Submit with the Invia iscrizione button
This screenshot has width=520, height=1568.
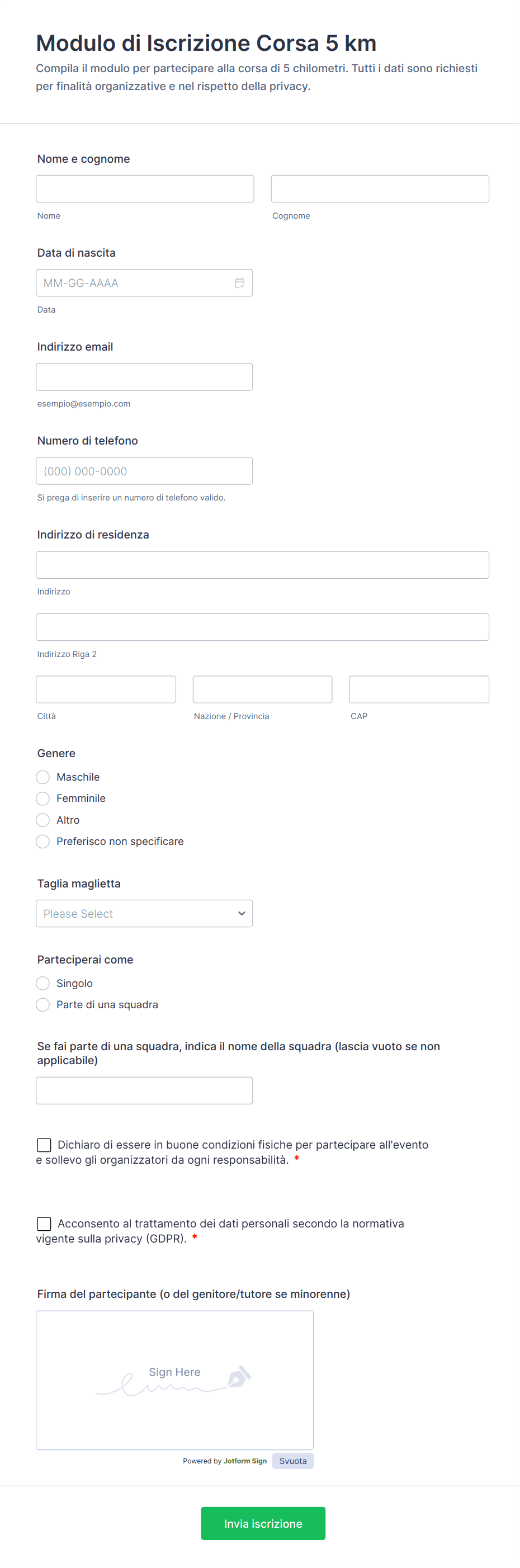[263, 1523]
